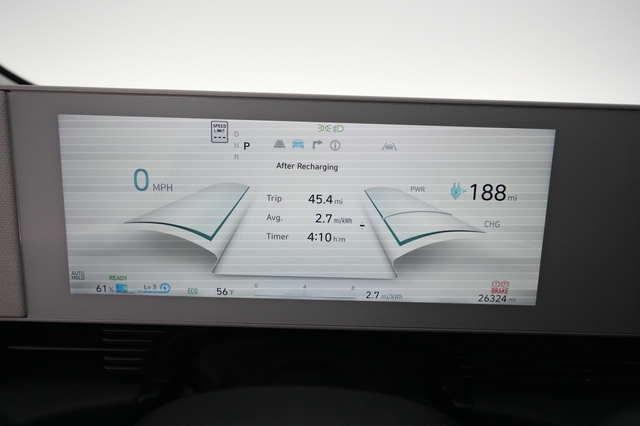Image resolution: width=640 pixels, height=426 pixels.
Task: Tap the 188 mi range readout
Action: coord(493,192)
